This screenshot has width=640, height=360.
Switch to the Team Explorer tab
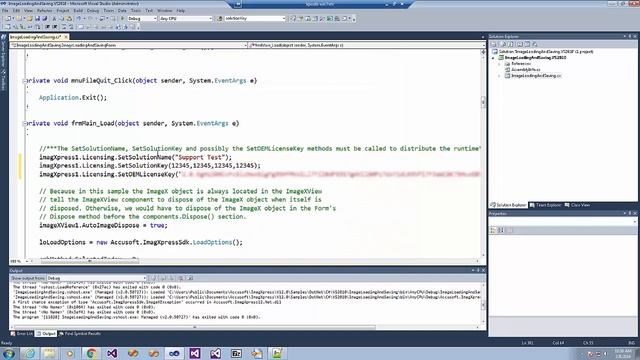pyautogui.click(x=545, y=205)
